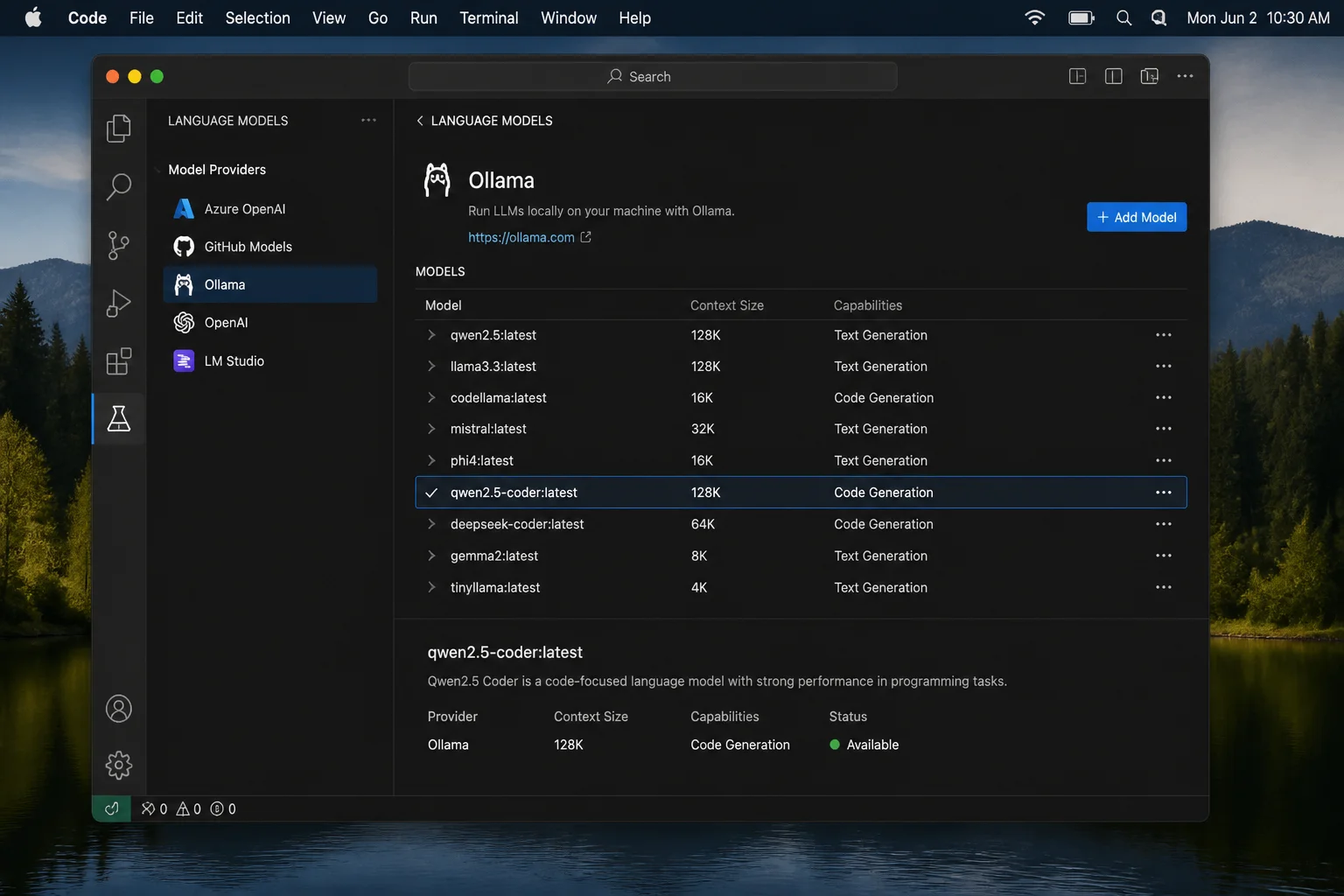Click the Ollama llama logo in header
The height and width of the screenshot is (896, 1344).
(437, 180)
